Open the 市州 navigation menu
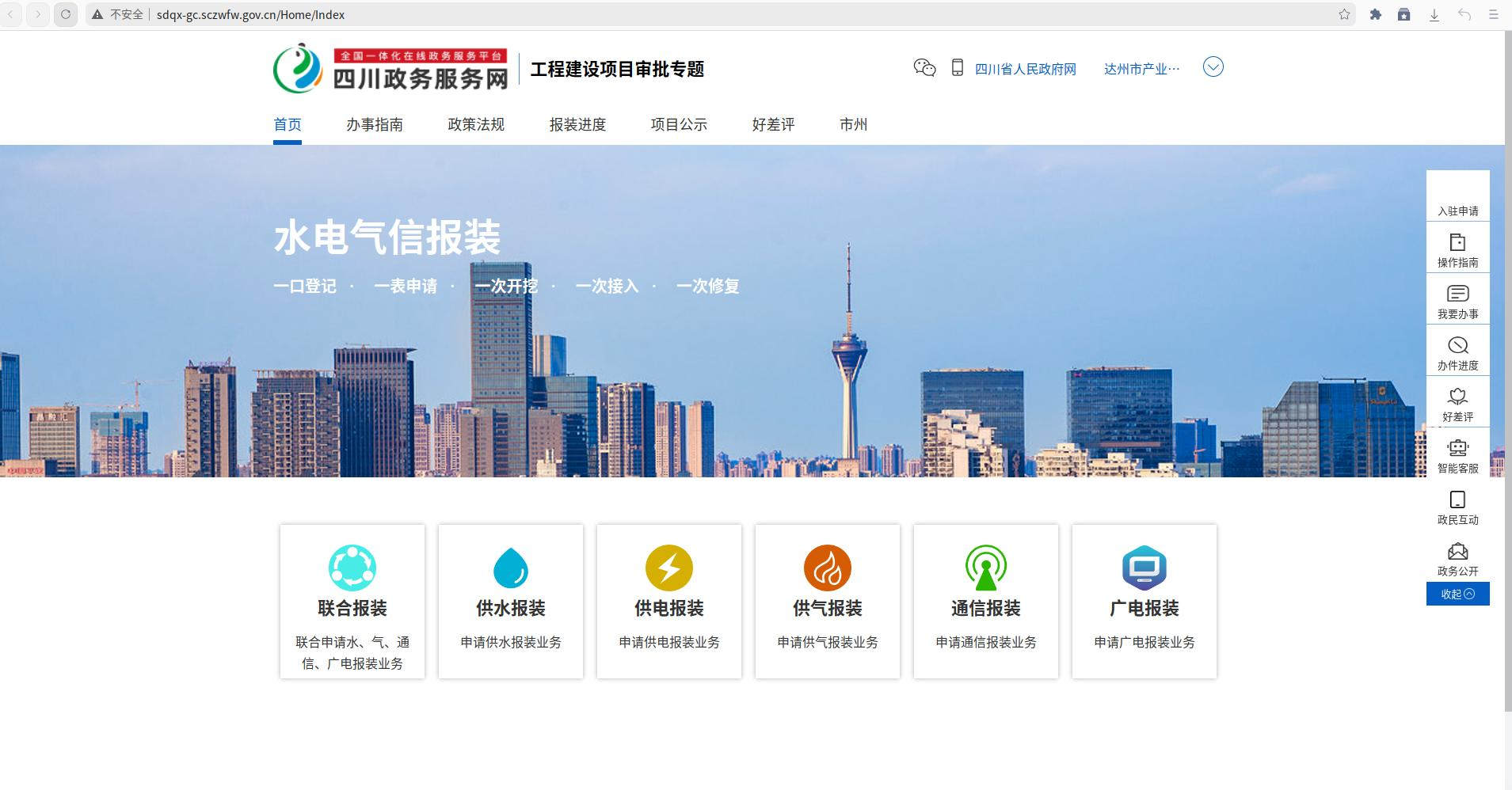The height and width of the screenshot is (790, 1512). [x=853, y=125]
